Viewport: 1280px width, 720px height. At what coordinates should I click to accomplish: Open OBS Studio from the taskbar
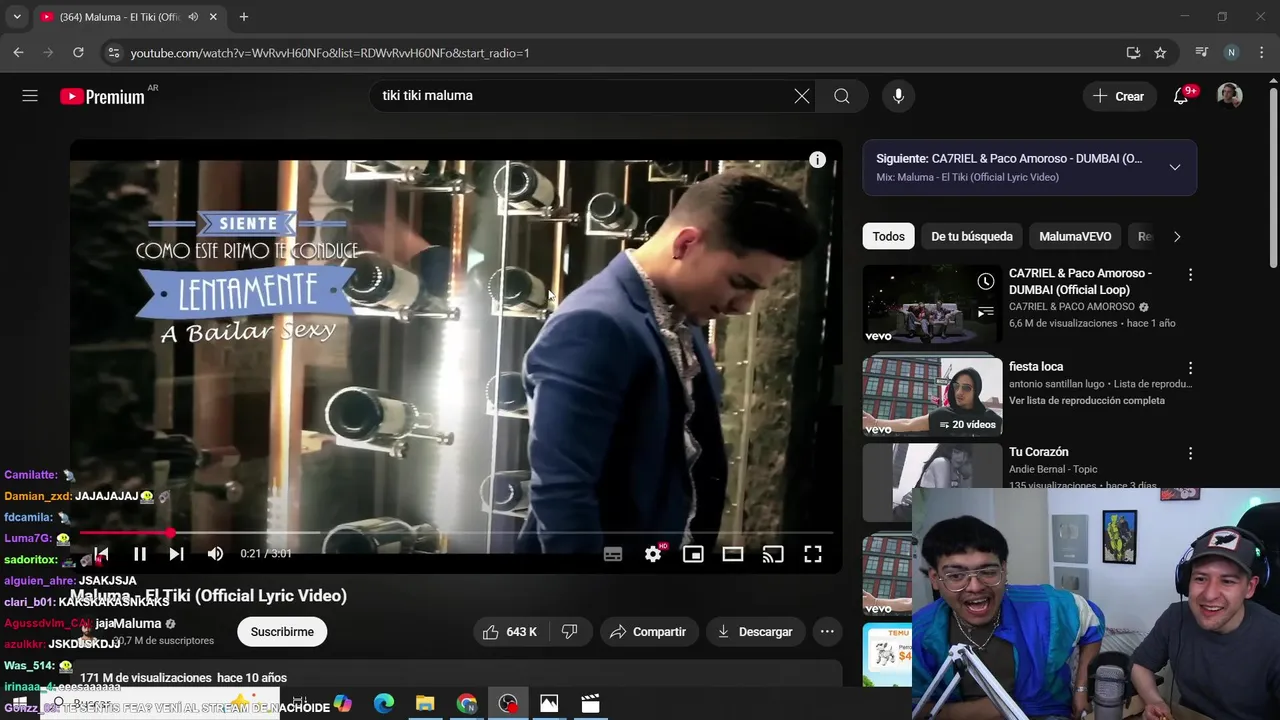(x=508, y=704)
